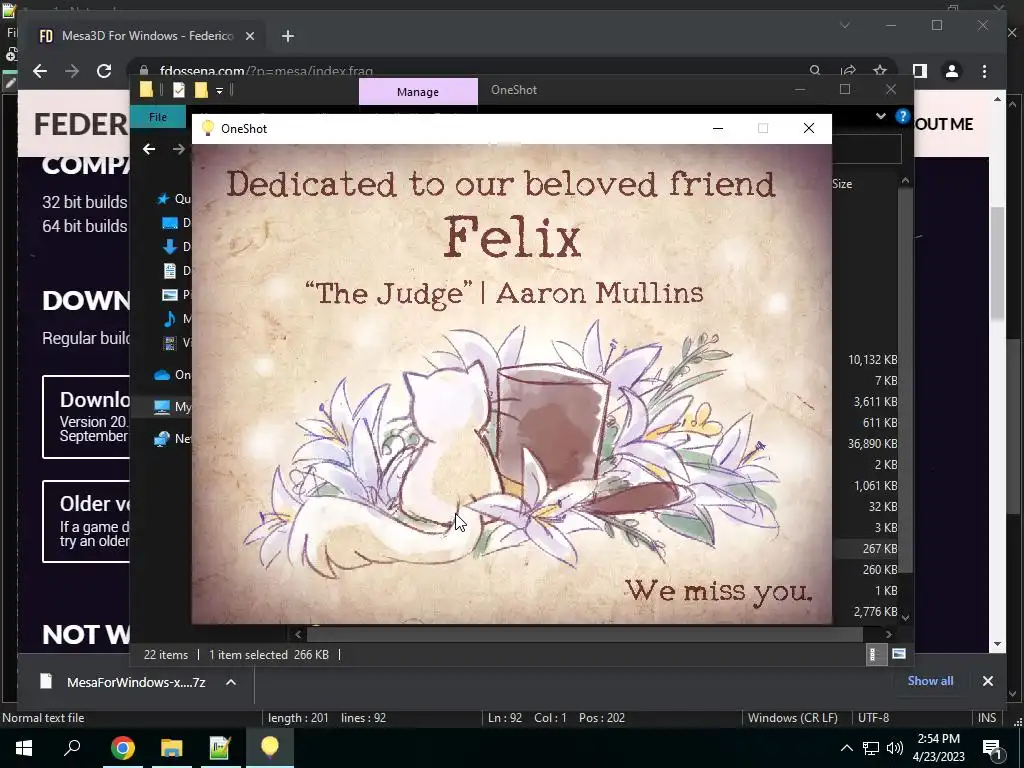This screenshot has height=768, width=1024.
Task: Select OneDrive in navigation pane
Action: [172, 375]
